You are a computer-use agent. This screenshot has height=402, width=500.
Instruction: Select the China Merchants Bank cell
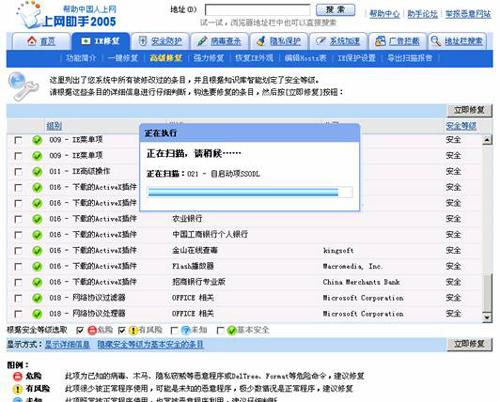click(361, 282)
